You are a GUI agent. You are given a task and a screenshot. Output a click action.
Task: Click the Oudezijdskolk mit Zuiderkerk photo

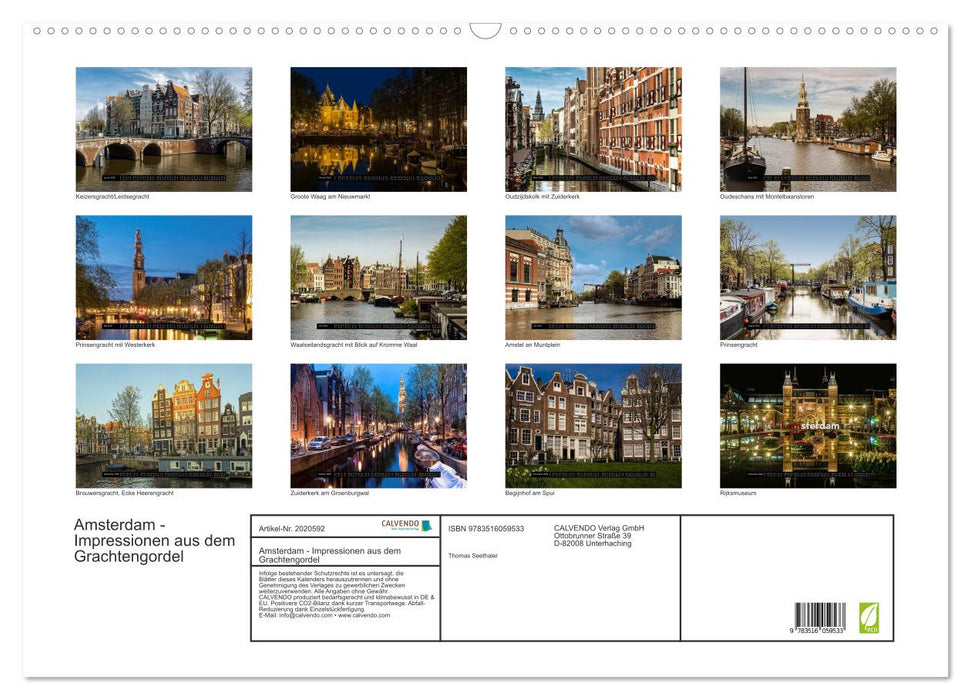593,128
